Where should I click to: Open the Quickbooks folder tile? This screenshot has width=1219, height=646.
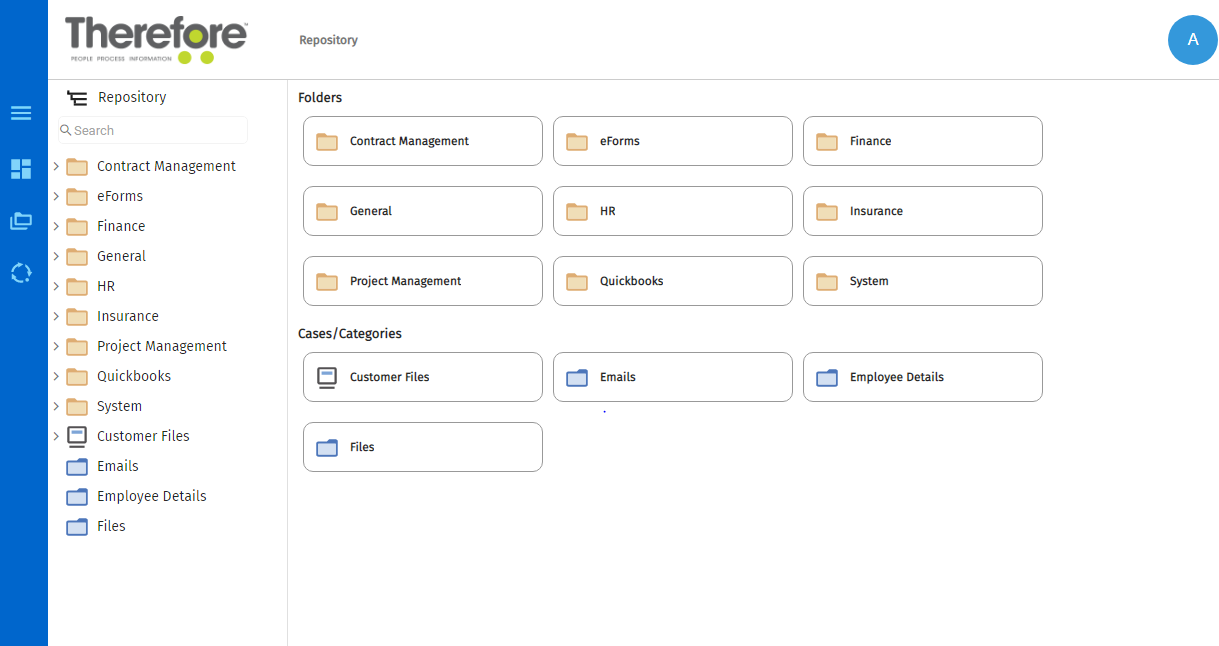(x=672, y=281)
